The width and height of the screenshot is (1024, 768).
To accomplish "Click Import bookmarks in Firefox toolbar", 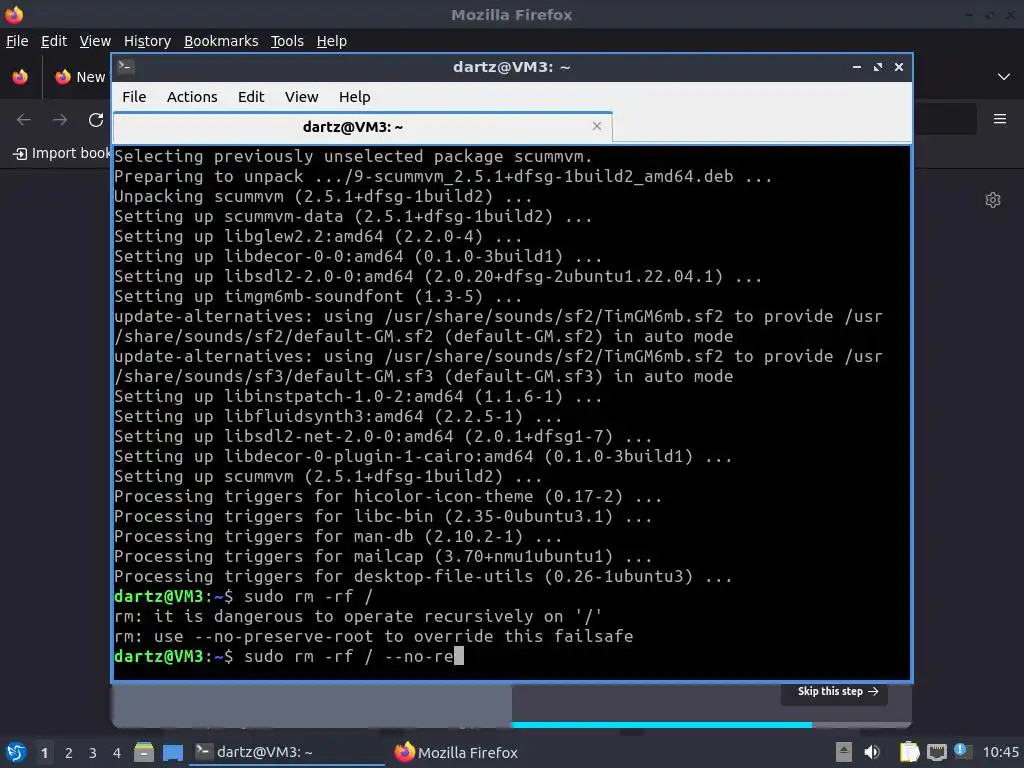I will pos(62,153).
